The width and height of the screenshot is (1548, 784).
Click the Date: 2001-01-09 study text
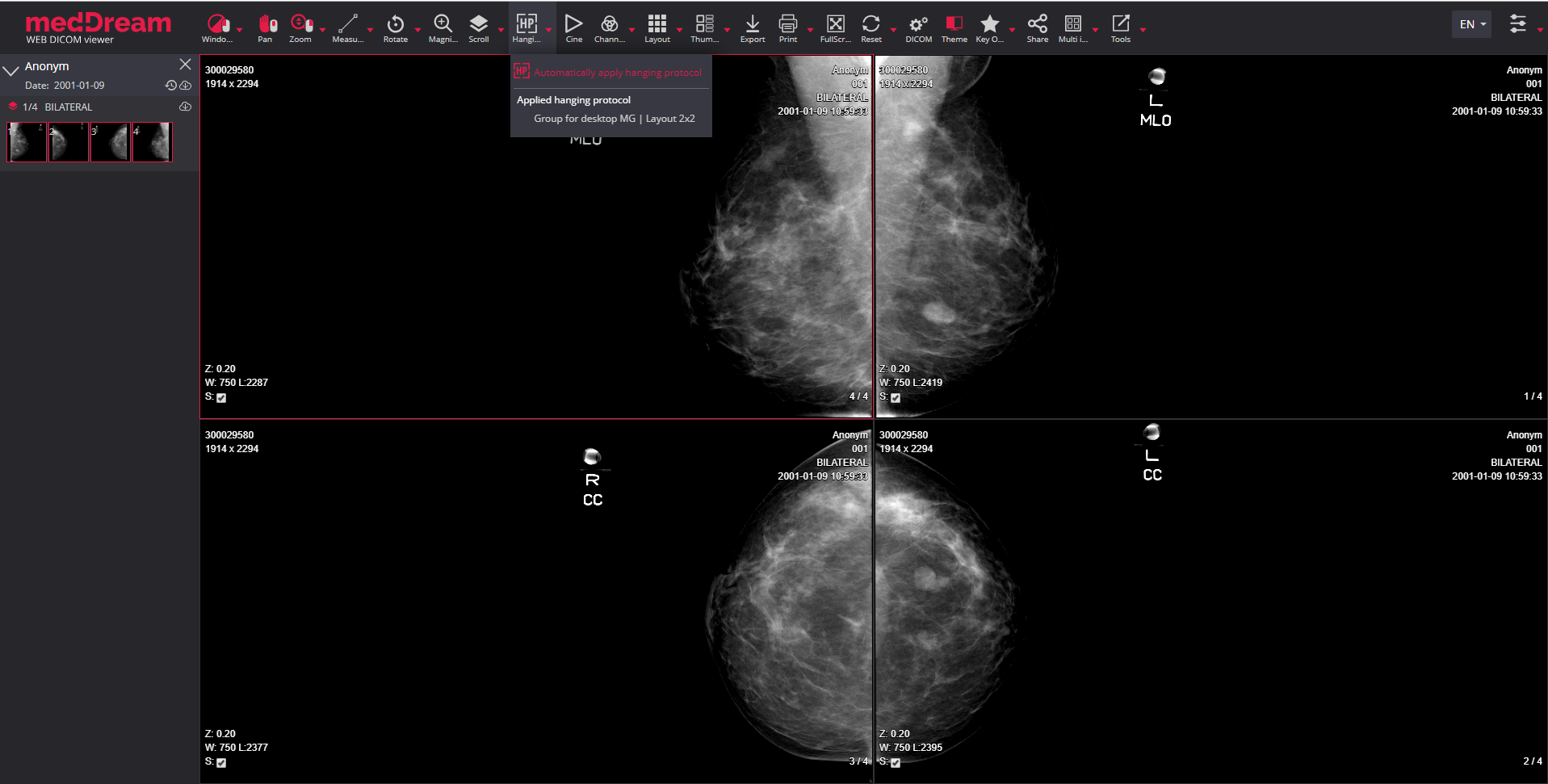point(65,86)
